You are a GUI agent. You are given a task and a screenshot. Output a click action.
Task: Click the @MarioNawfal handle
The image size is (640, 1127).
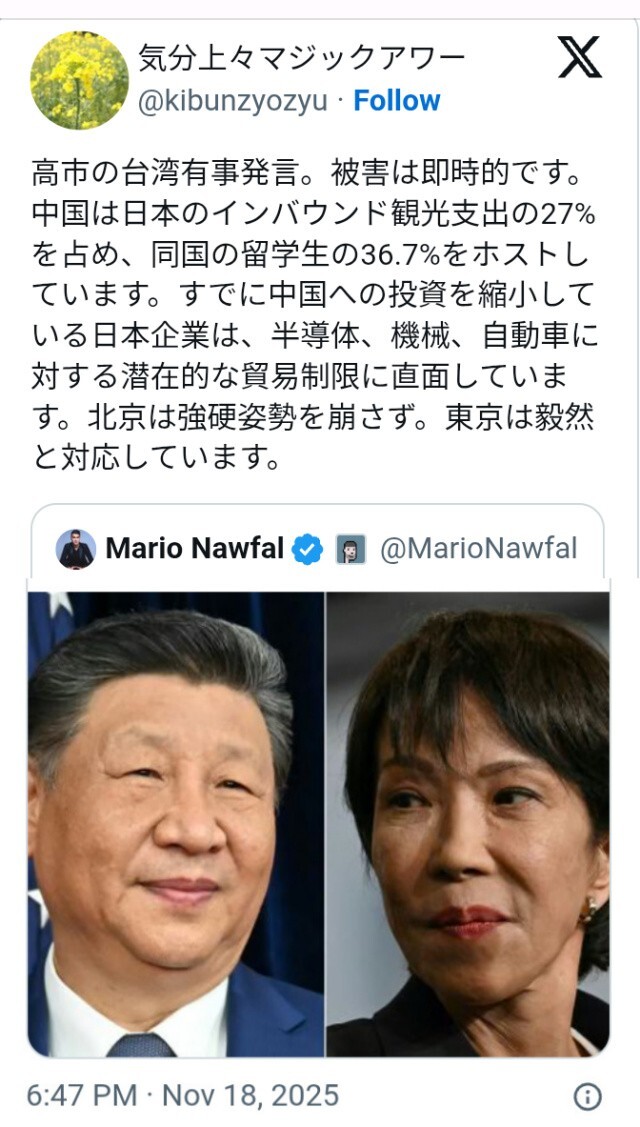point(478,549)
